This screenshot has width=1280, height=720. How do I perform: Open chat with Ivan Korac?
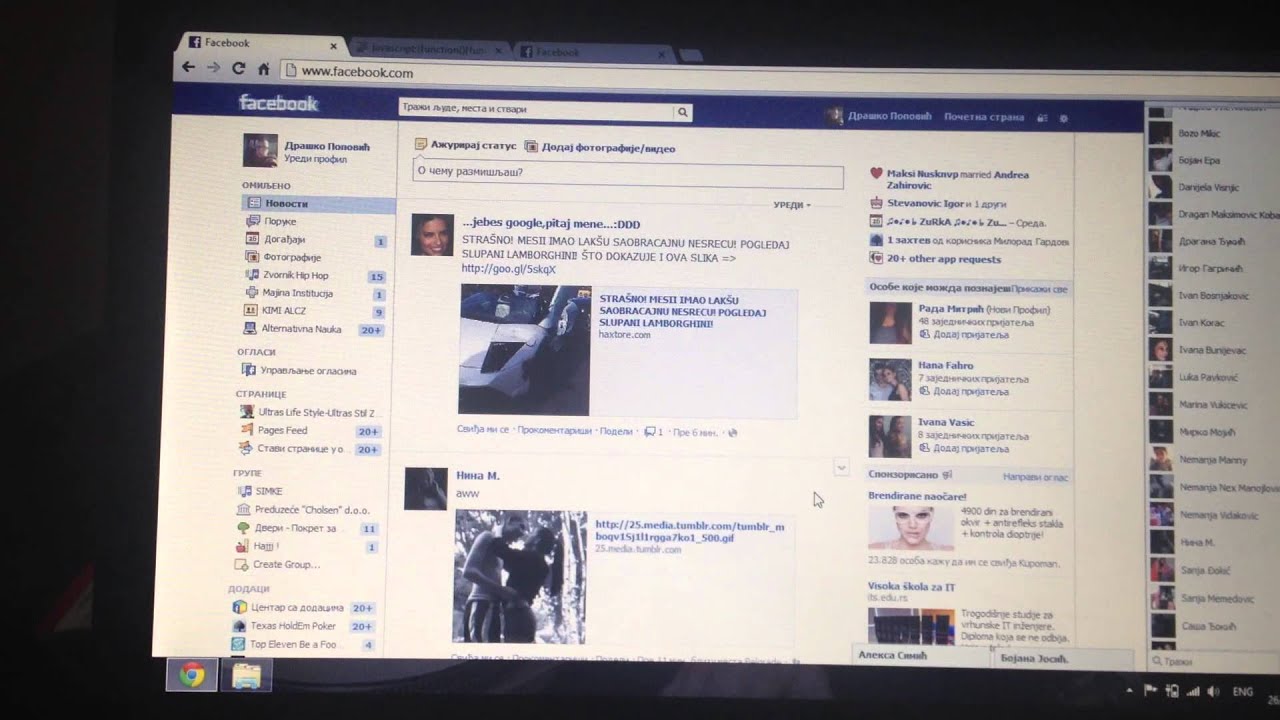(x=1201, y=323)
